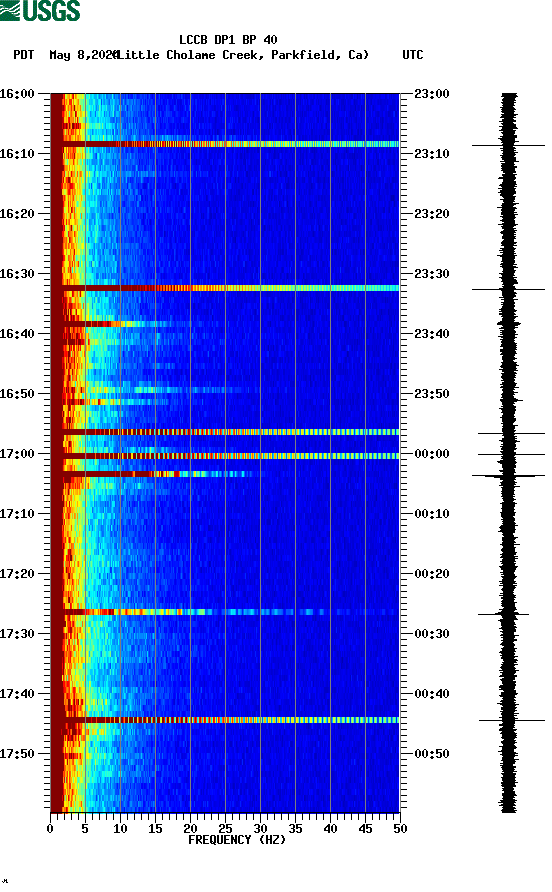
Task: Click the broadband event band at 17:00
Action: 225,456
